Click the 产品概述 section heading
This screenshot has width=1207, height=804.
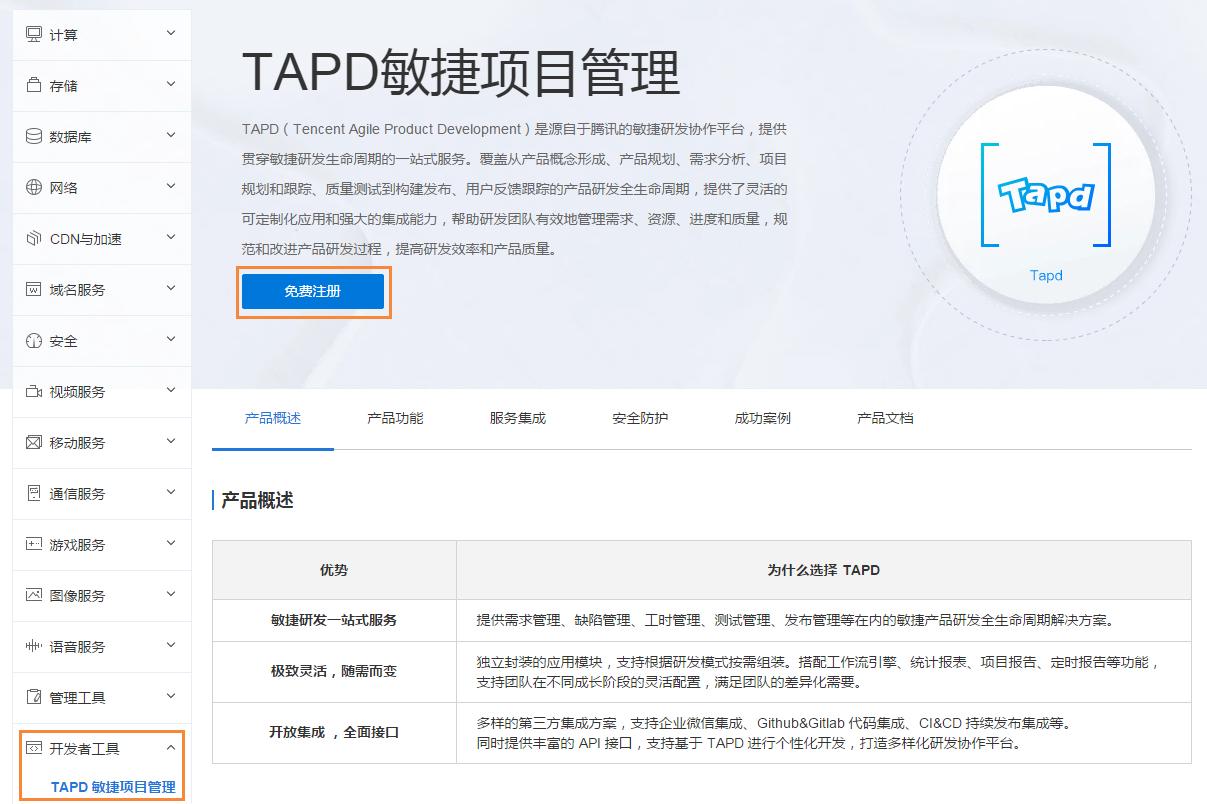257,500
